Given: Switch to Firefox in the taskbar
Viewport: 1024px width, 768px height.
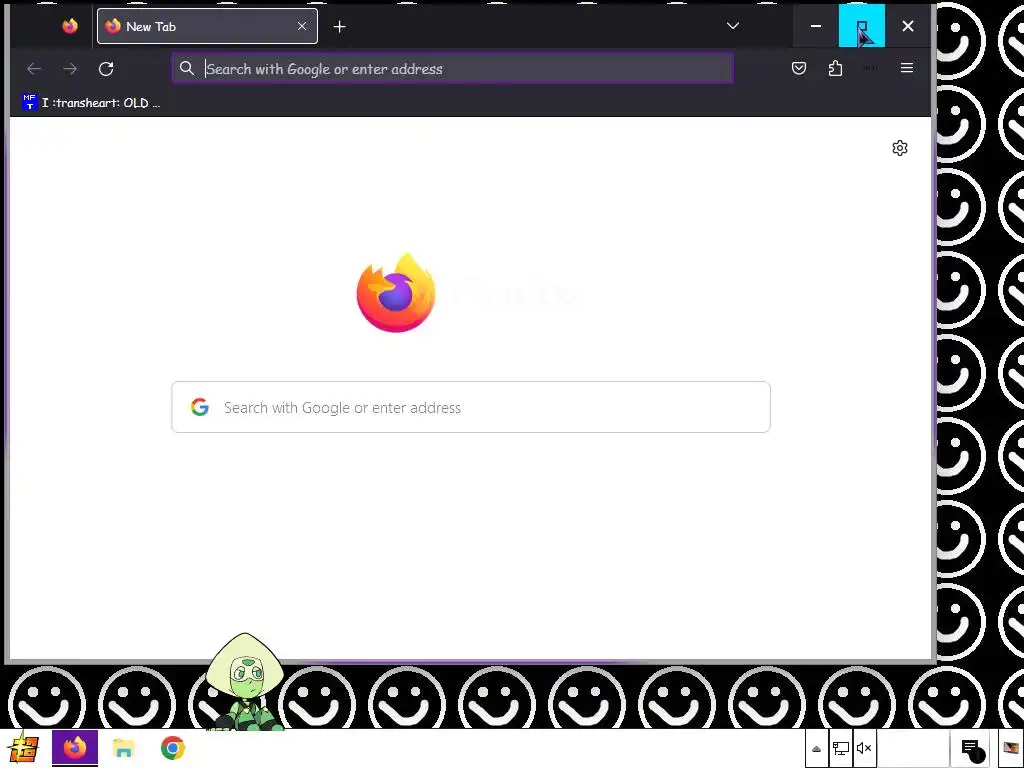Looking at the screenshot, I should coord(75,748).
